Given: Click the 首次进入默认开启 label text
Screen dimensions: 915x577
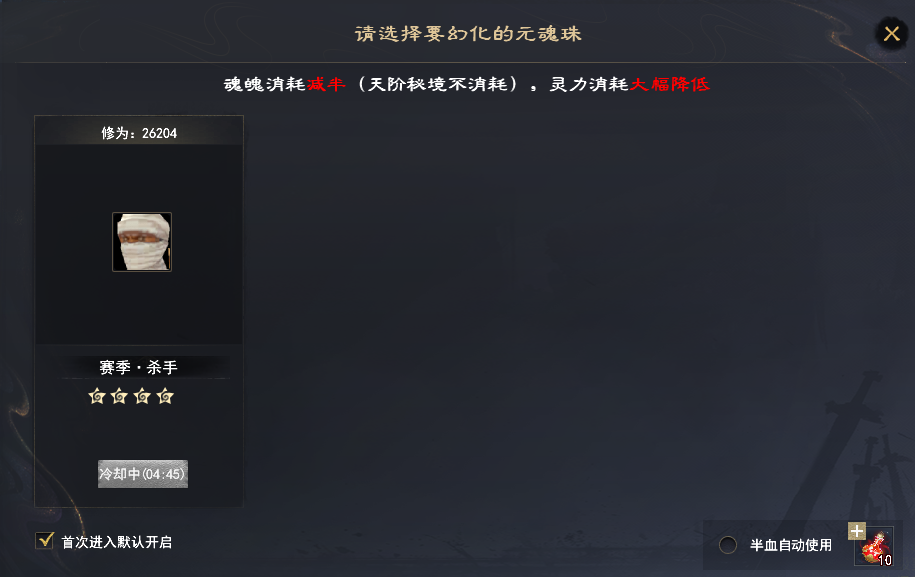Looking at the screenshot, I should click(x=117, y=542).
